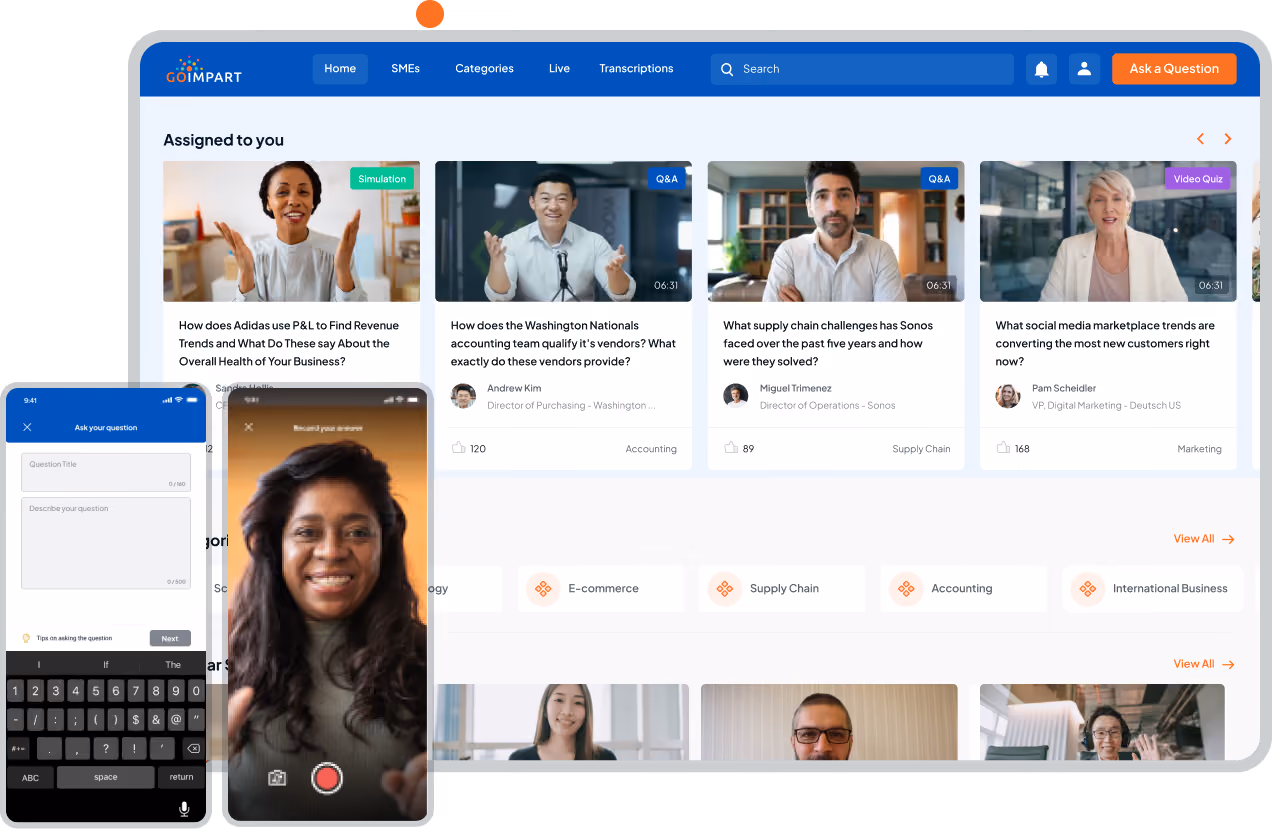Open the SMEs menu
The width and height of the screenshot is (1272, 829).
[x=405, y=69]
